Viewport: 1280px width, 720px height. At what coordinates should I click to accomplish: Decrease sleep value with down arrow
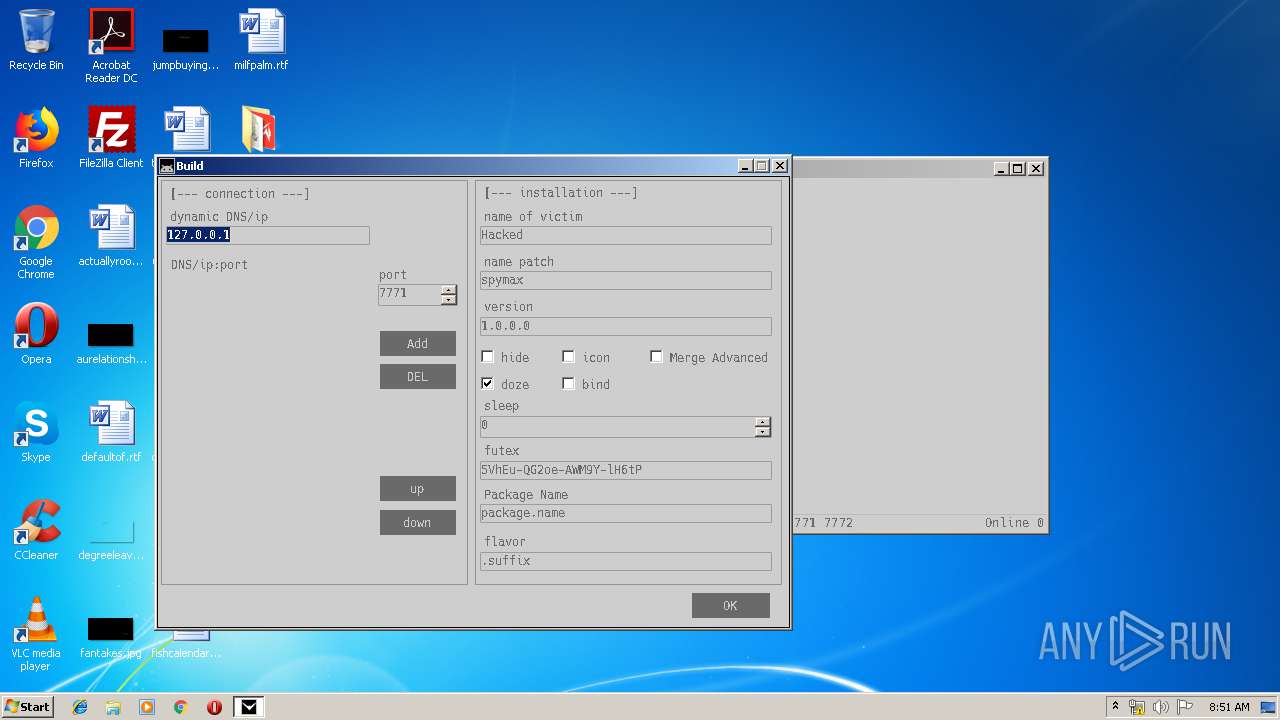(x=762, y=432)
